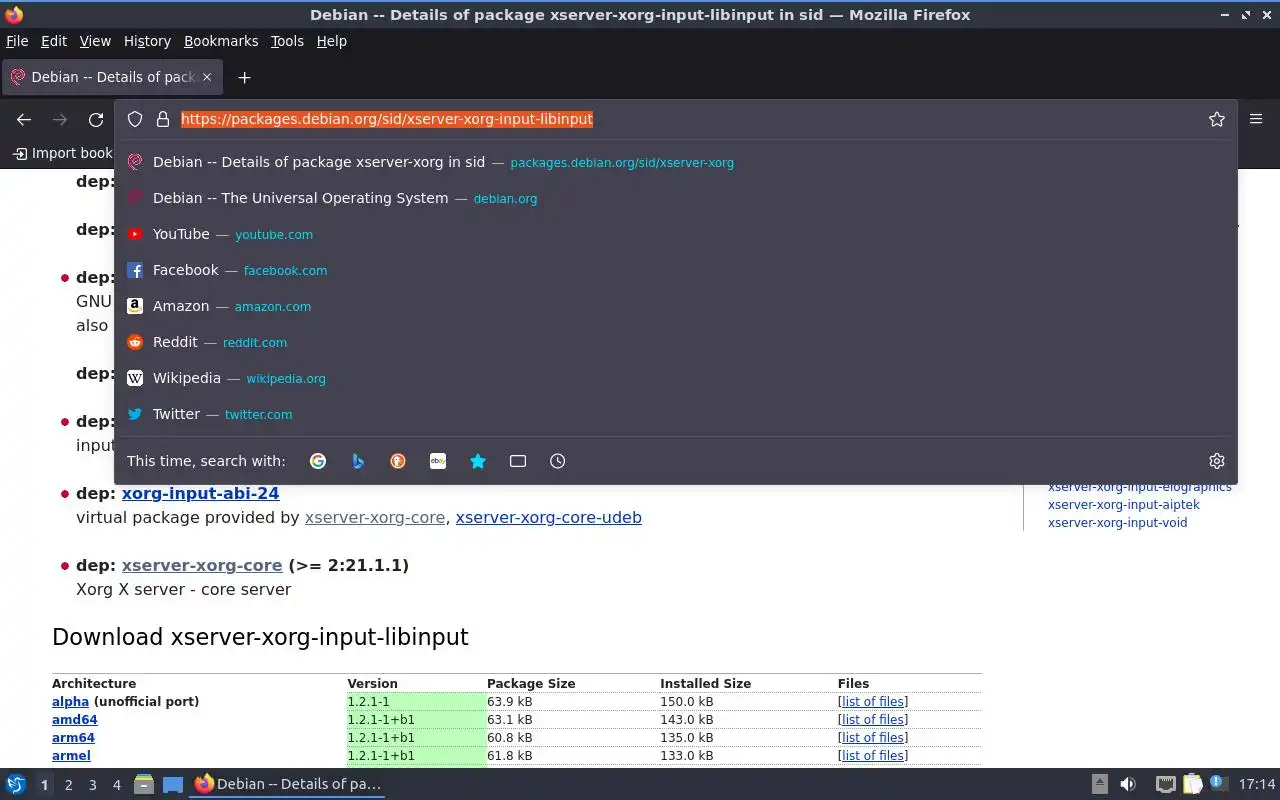Open search settings gear in the dropdown

click(1217, 461)
